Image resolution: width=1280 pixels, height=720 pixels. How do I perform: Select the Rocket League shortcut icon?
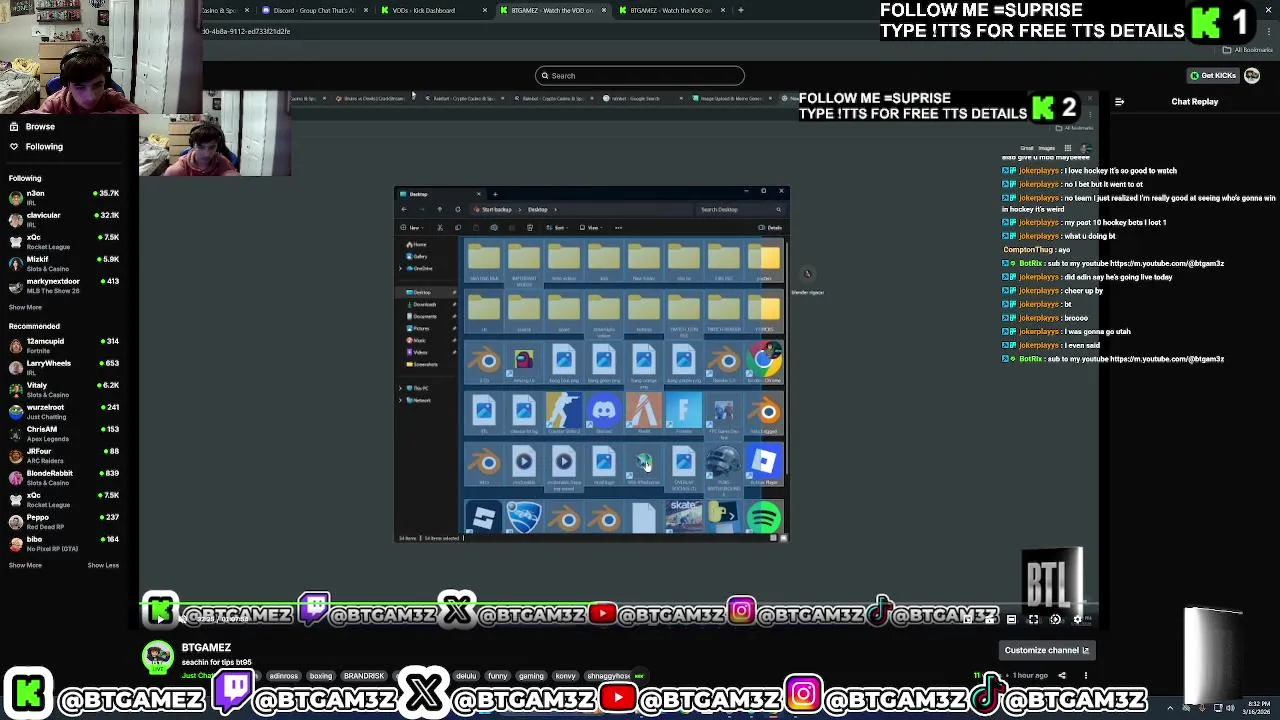pyautogui.click(x=524, y=519)
